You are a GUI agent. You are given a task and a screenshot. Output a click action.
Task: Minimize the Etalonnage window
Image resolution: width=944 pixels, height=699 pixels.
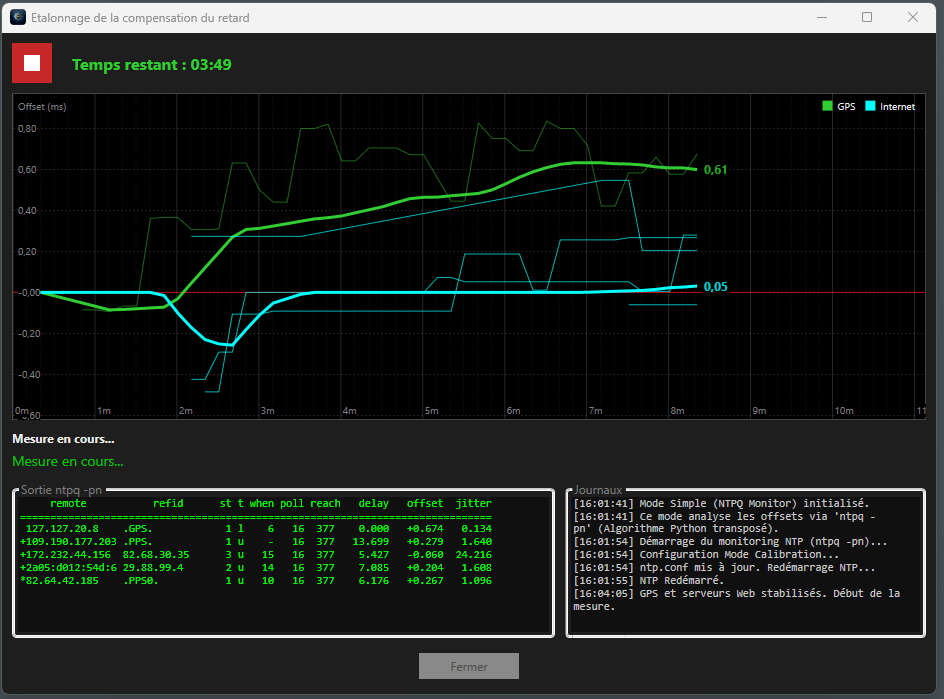[x=821, y=17]
